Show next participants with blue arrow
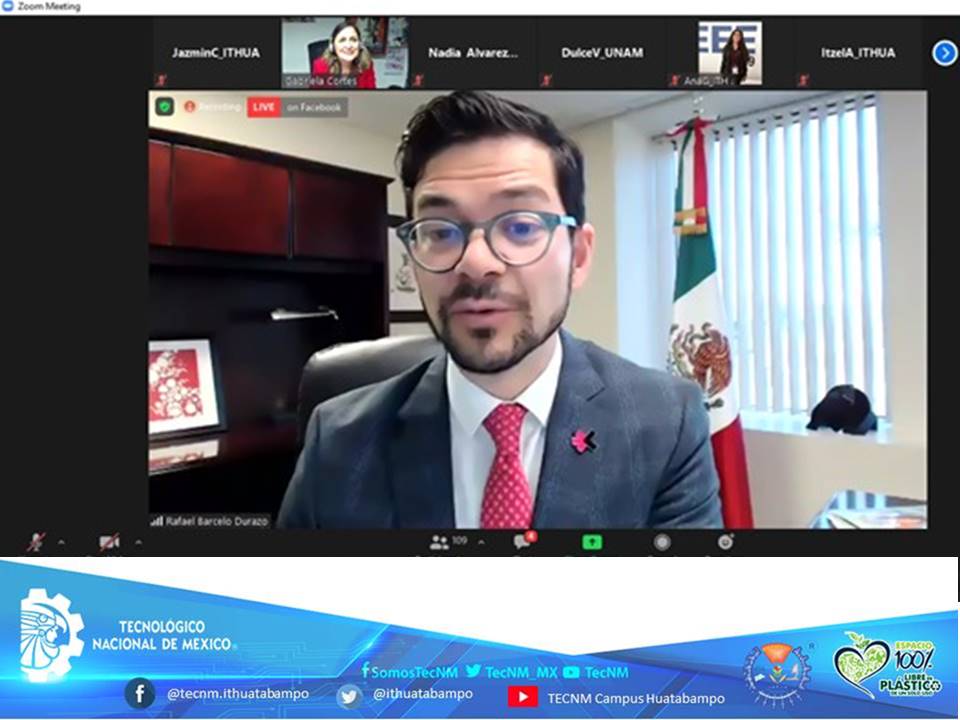960x720 pixels. click(x=944, y=53)
